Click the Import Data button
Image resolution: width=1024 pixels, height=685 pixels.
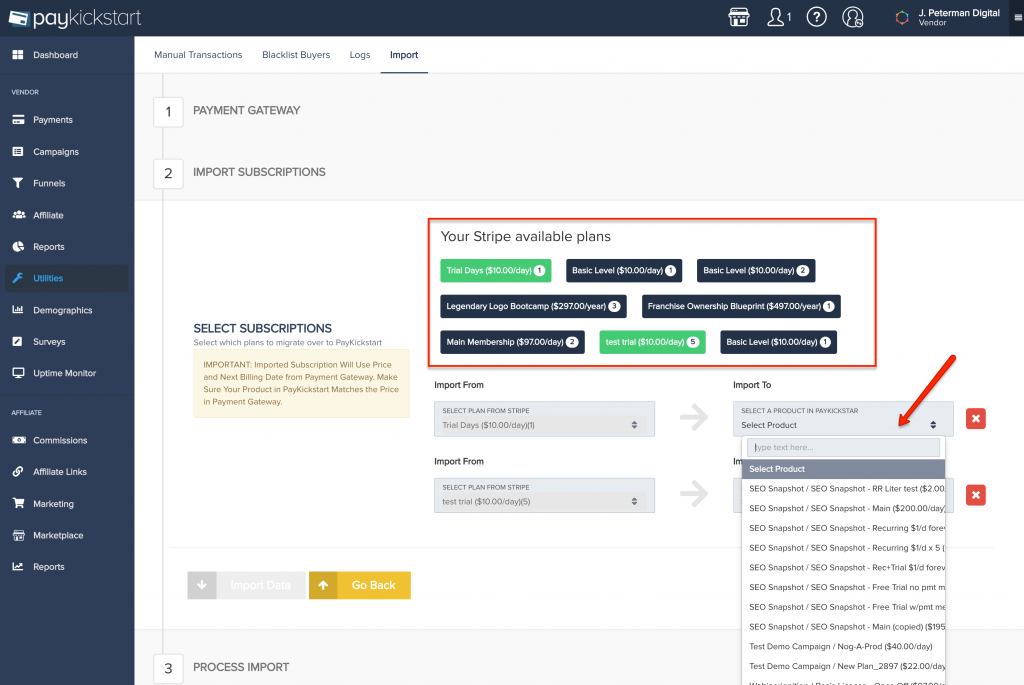[x=246, y=585]
